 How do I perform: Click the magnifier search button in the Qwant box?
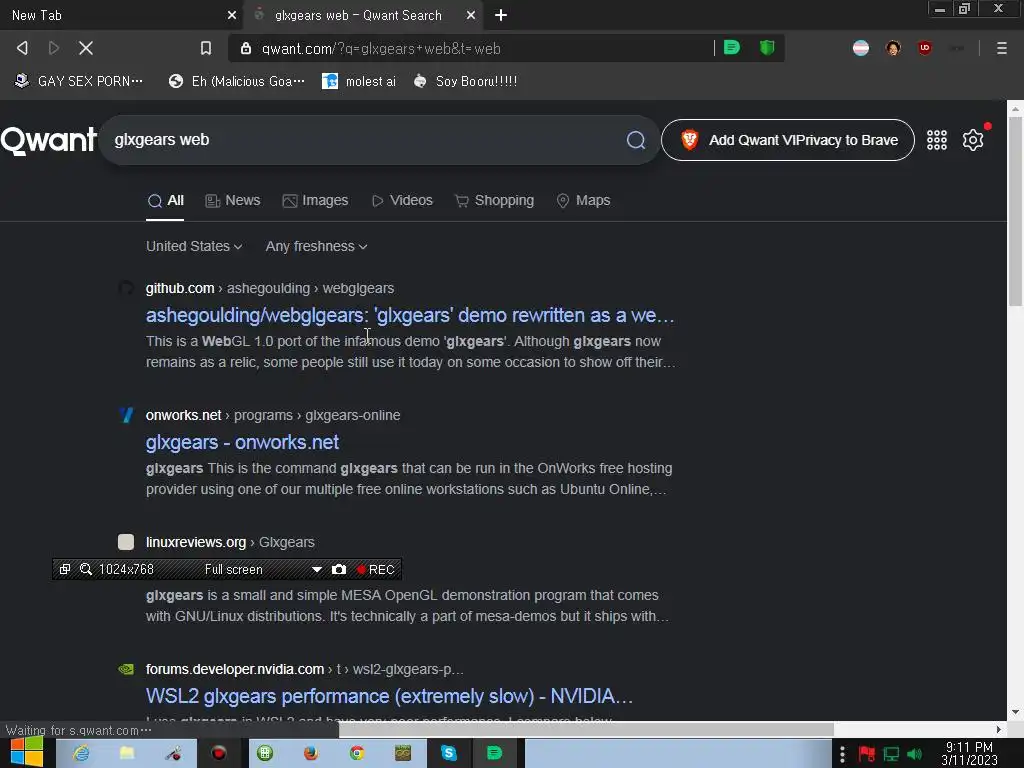635,140
